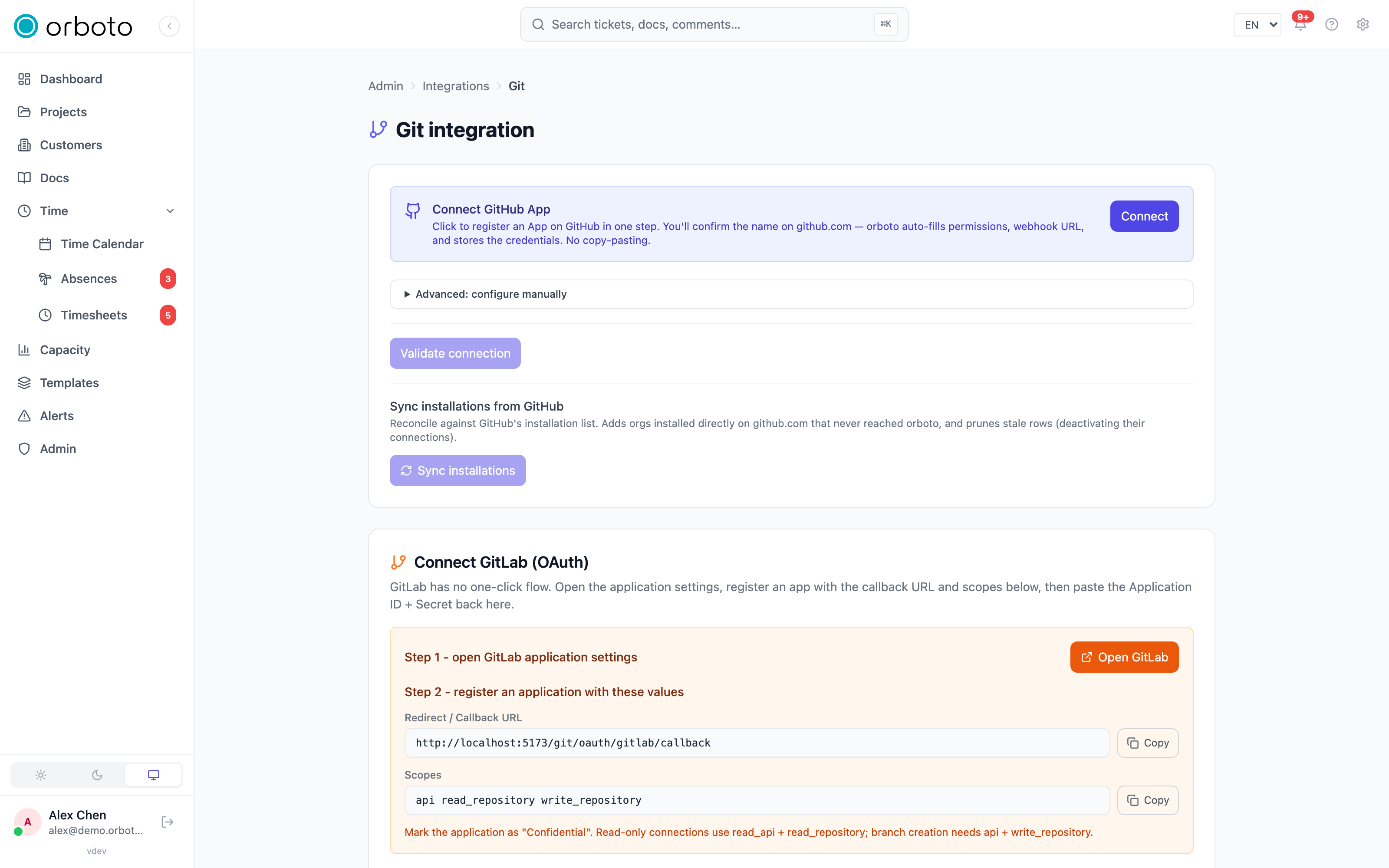Click the Time clock icon
1389x868 pixels.
(24, 211)
